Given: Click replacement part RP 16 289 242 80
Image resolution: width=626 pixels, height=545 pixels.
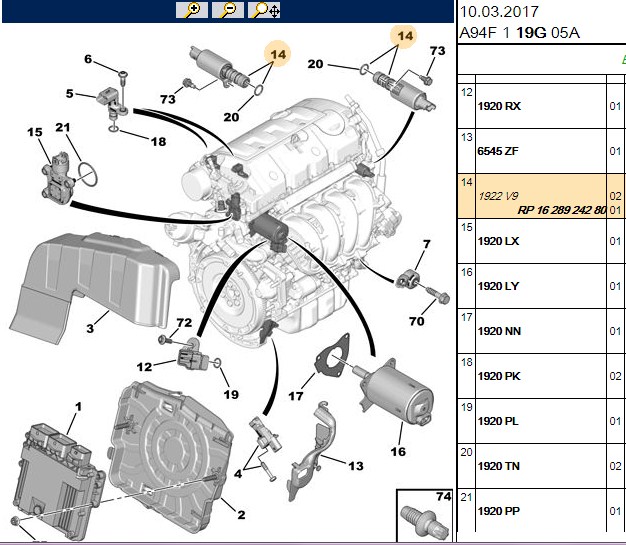Looking at the screenshot, I should [x=562, y=210].
